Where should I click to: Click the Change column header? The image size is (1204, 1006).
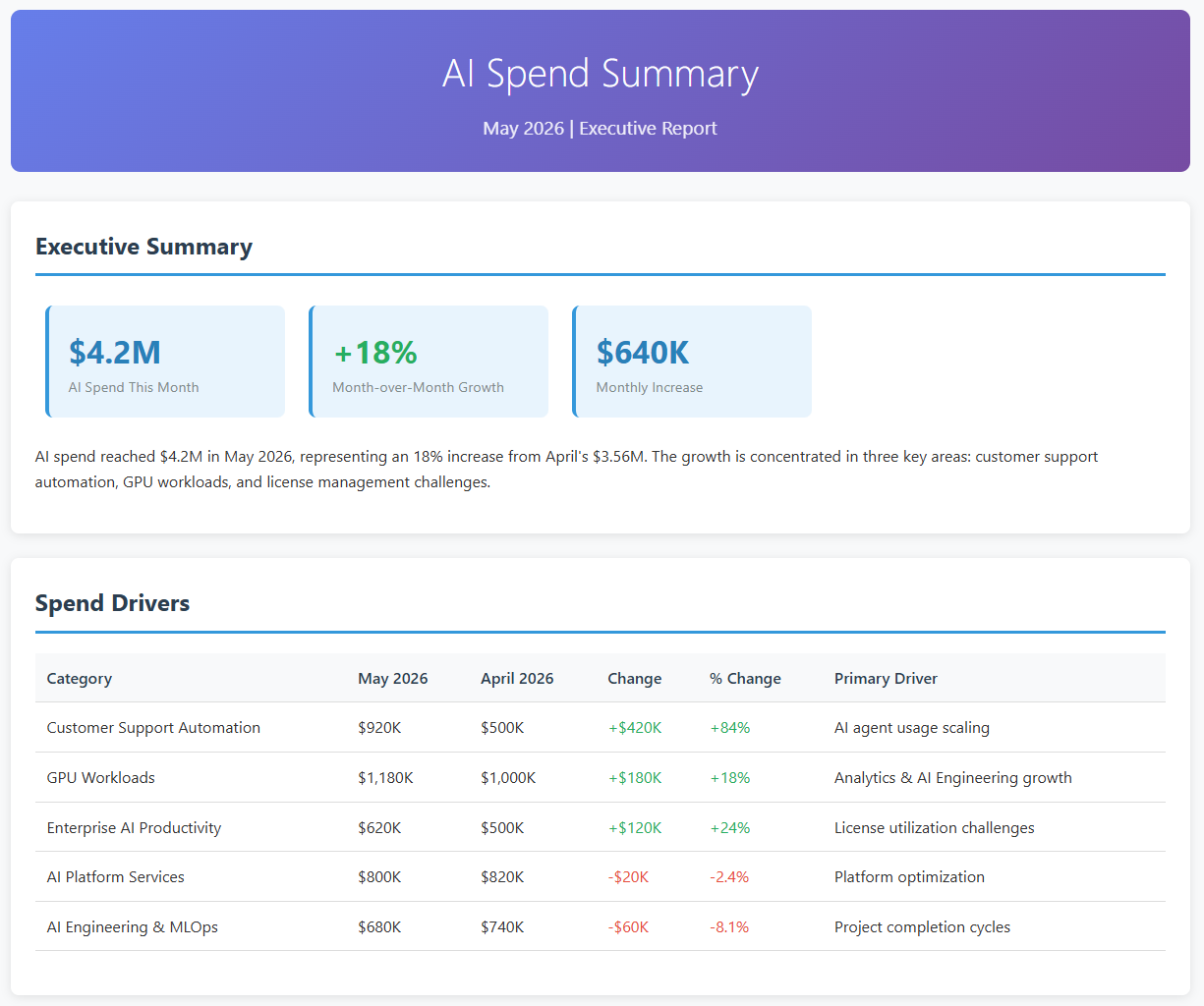click(635, 678)
